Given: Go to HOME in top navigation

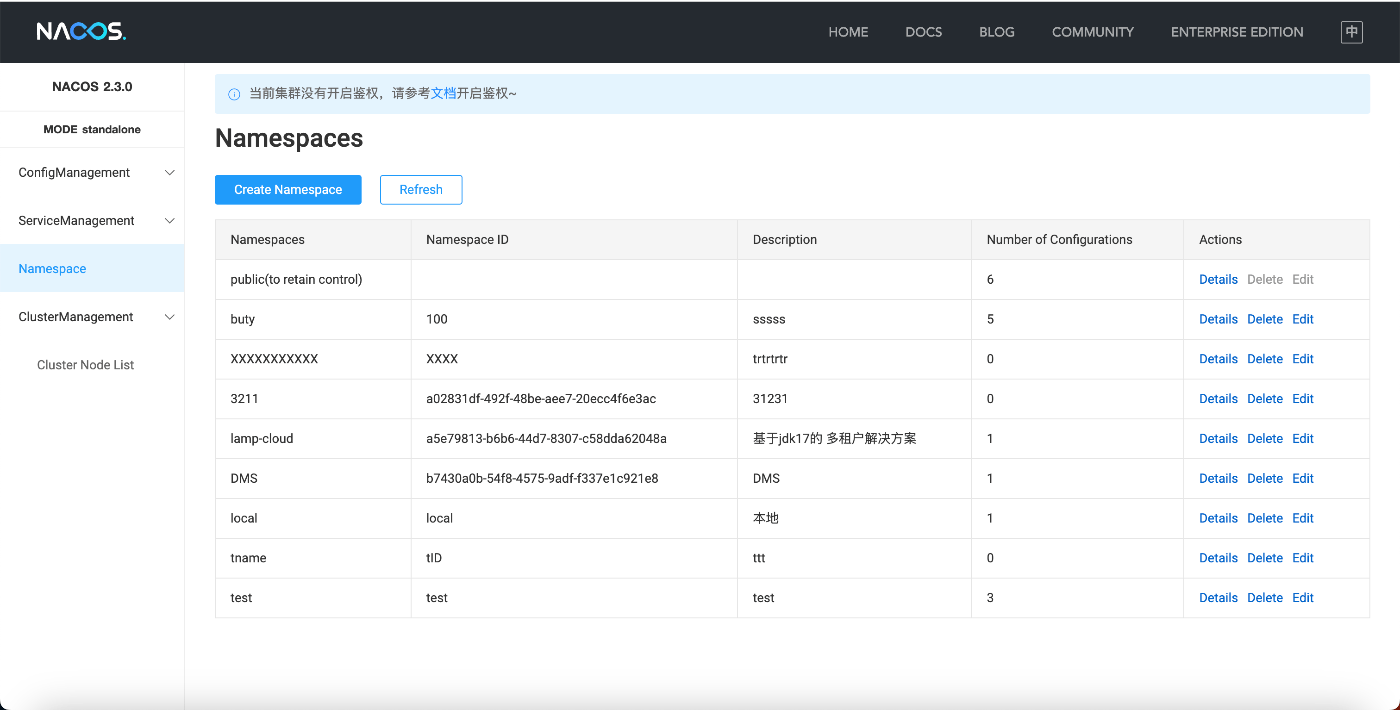Looking at the screenshot, I should pos(848,32).
